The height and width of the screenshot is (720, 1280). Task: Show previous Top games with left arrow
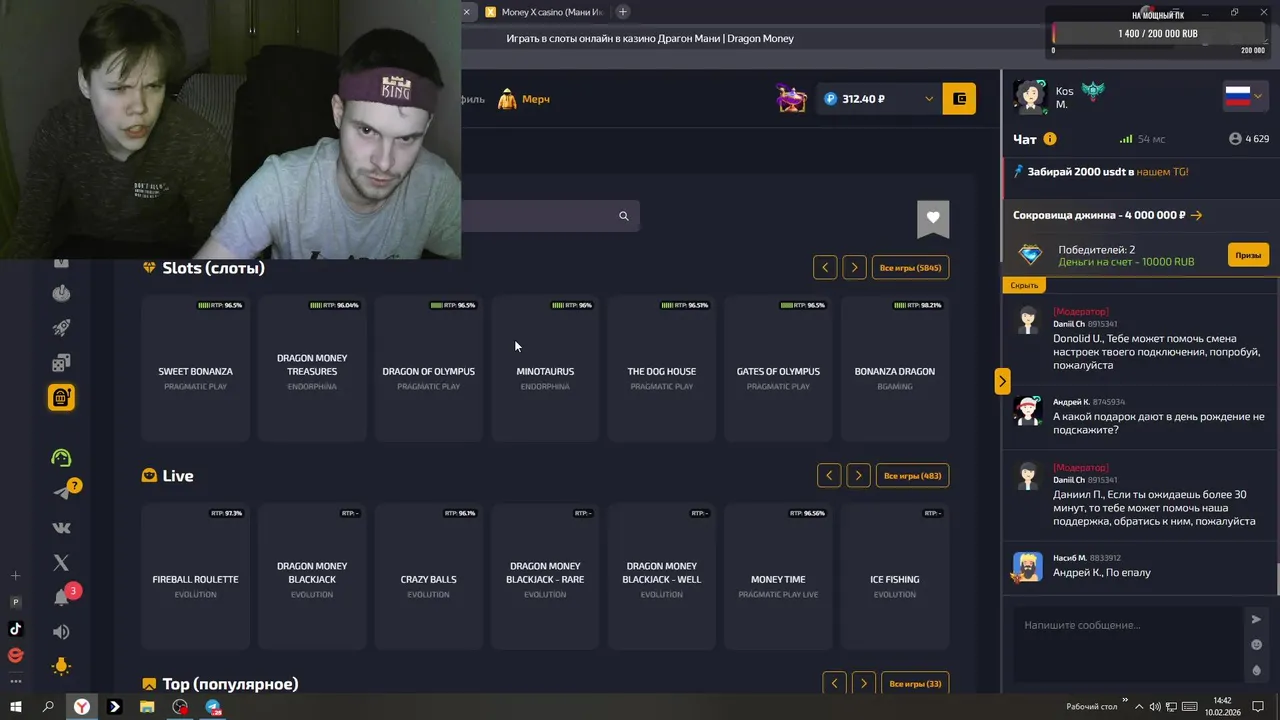[x=835, y=683]
